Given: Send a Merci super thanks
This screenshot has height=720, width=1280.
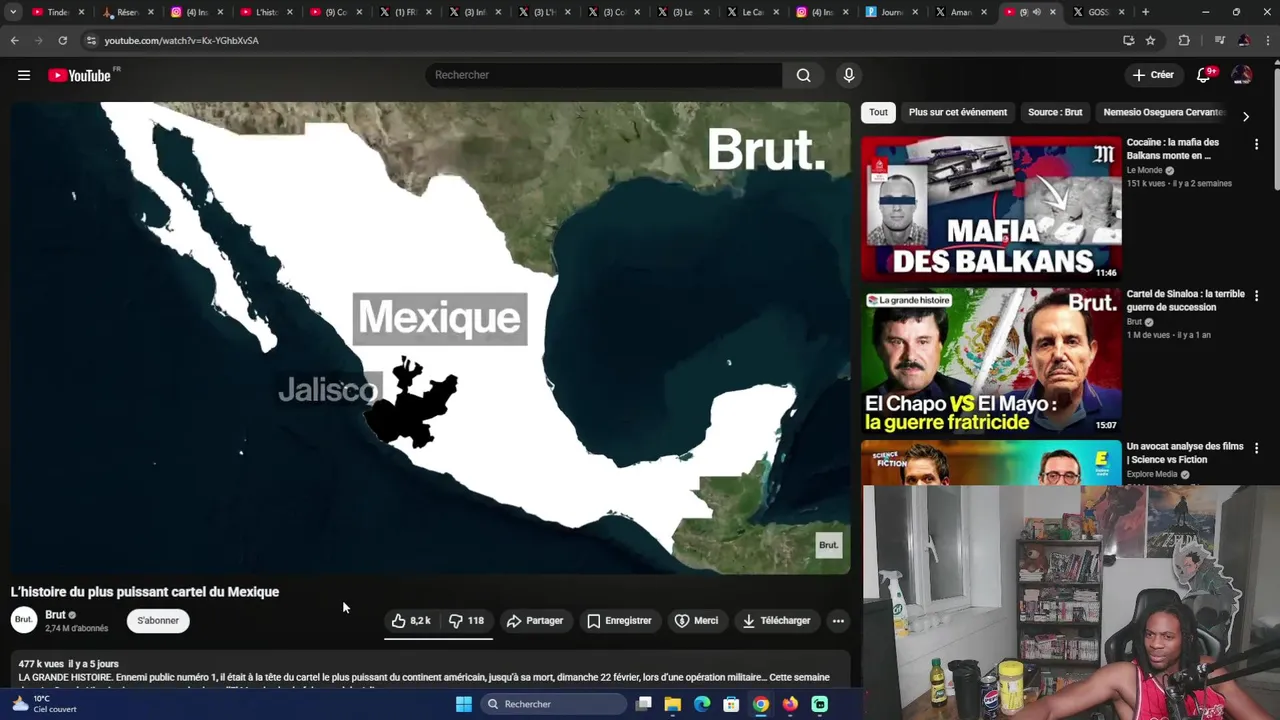Looking at the screenshot, I should (x=696, y=621).
